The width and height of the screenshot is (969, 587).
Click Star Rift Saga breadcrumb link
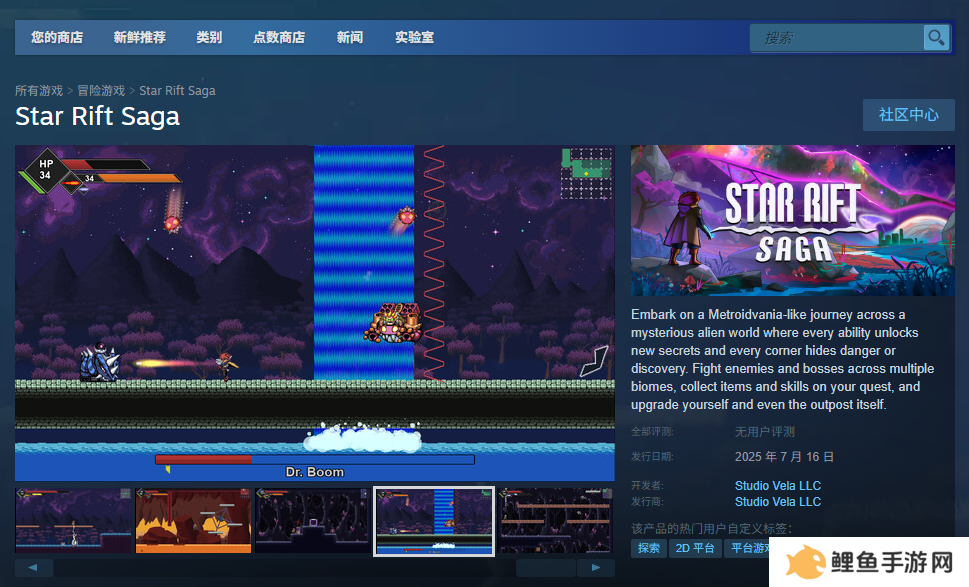(x=177, y=91)
